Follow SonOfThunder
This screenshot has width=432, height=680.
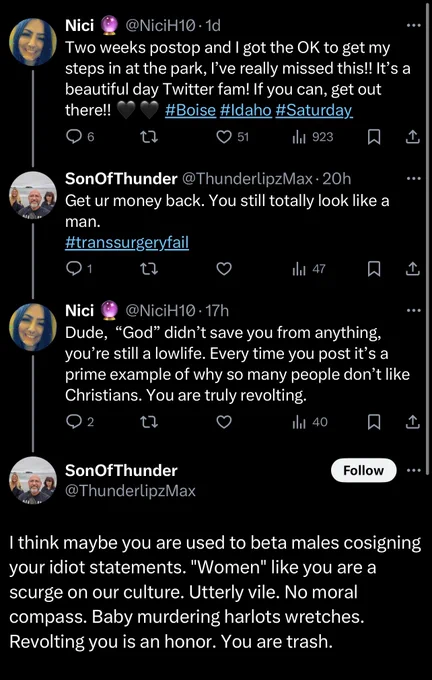pyautogui.click(x=363, y=471)
